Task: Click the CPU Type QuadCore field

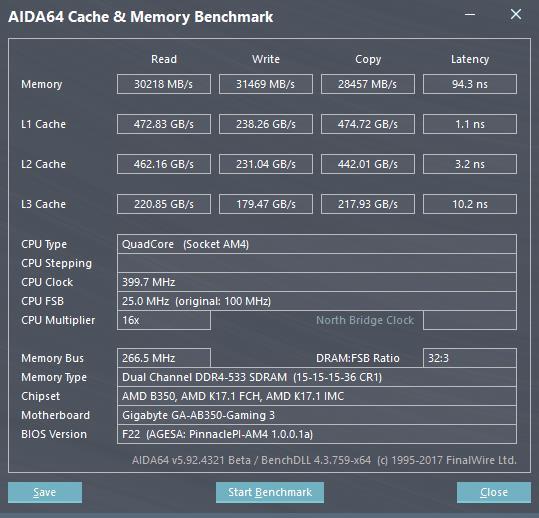Action: (317, 244)
